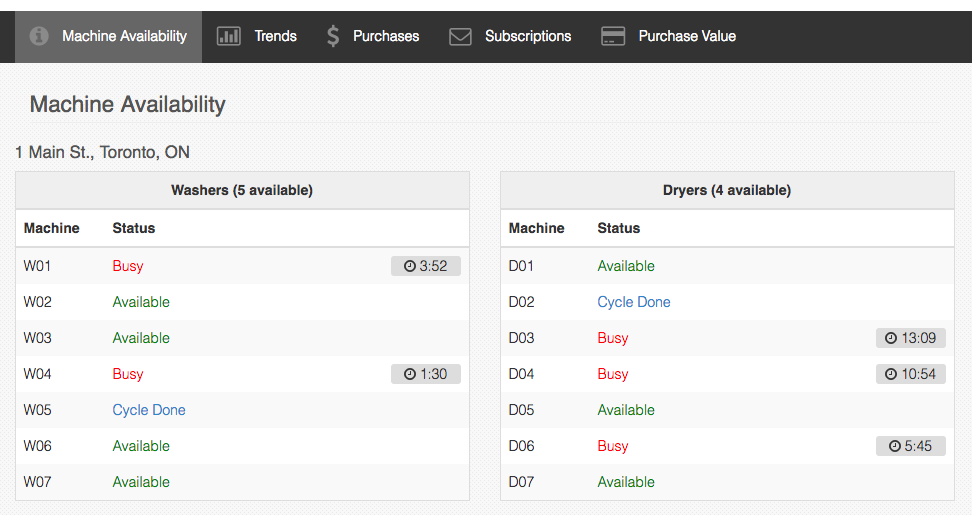Click the clock icon on washer W01 timer
Image resolution: width=972 pixels, height=515 pixels.
409,266
